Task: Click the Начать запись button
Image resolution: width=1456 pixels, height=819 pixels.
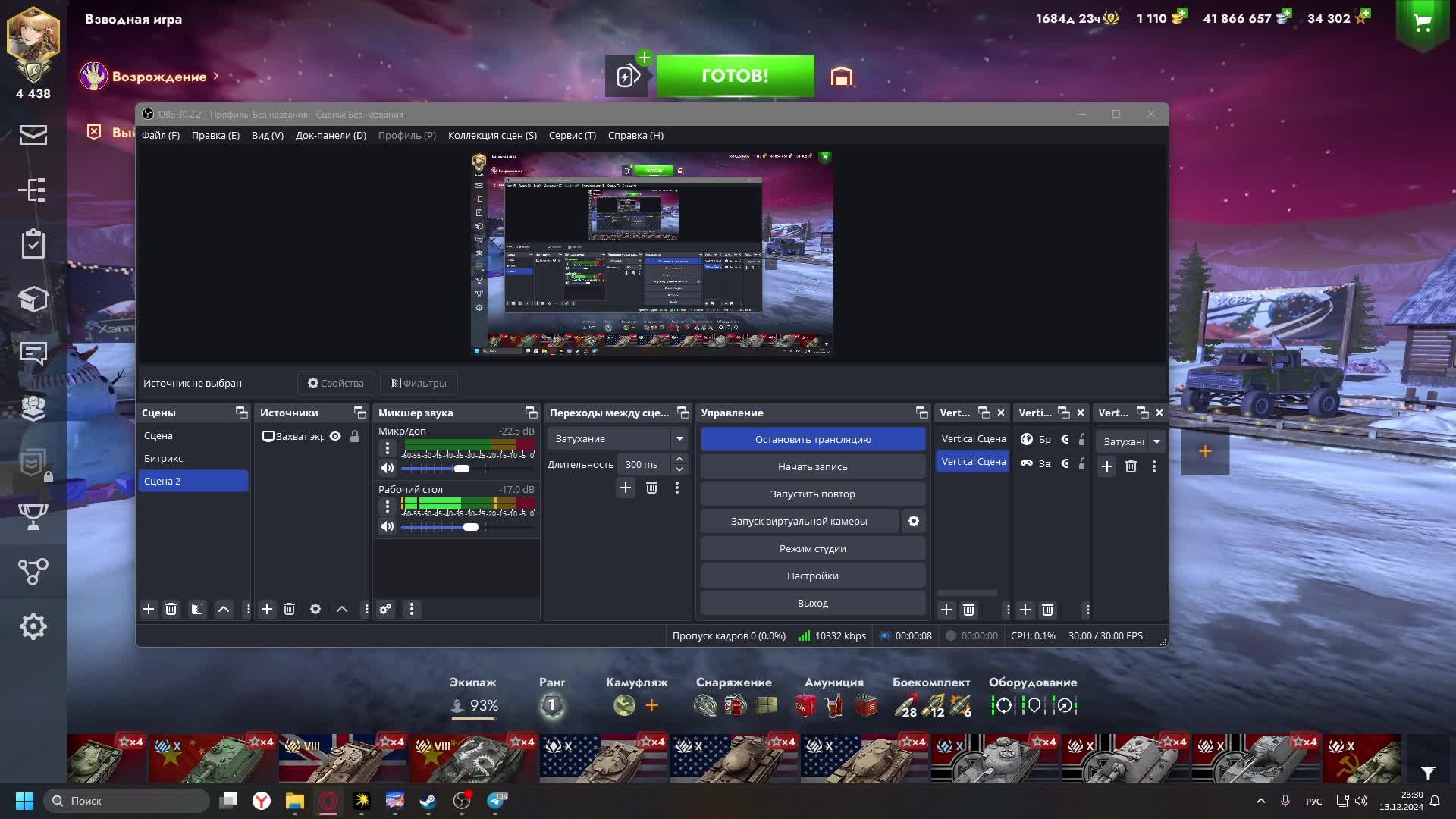Action: click(812, 466)
